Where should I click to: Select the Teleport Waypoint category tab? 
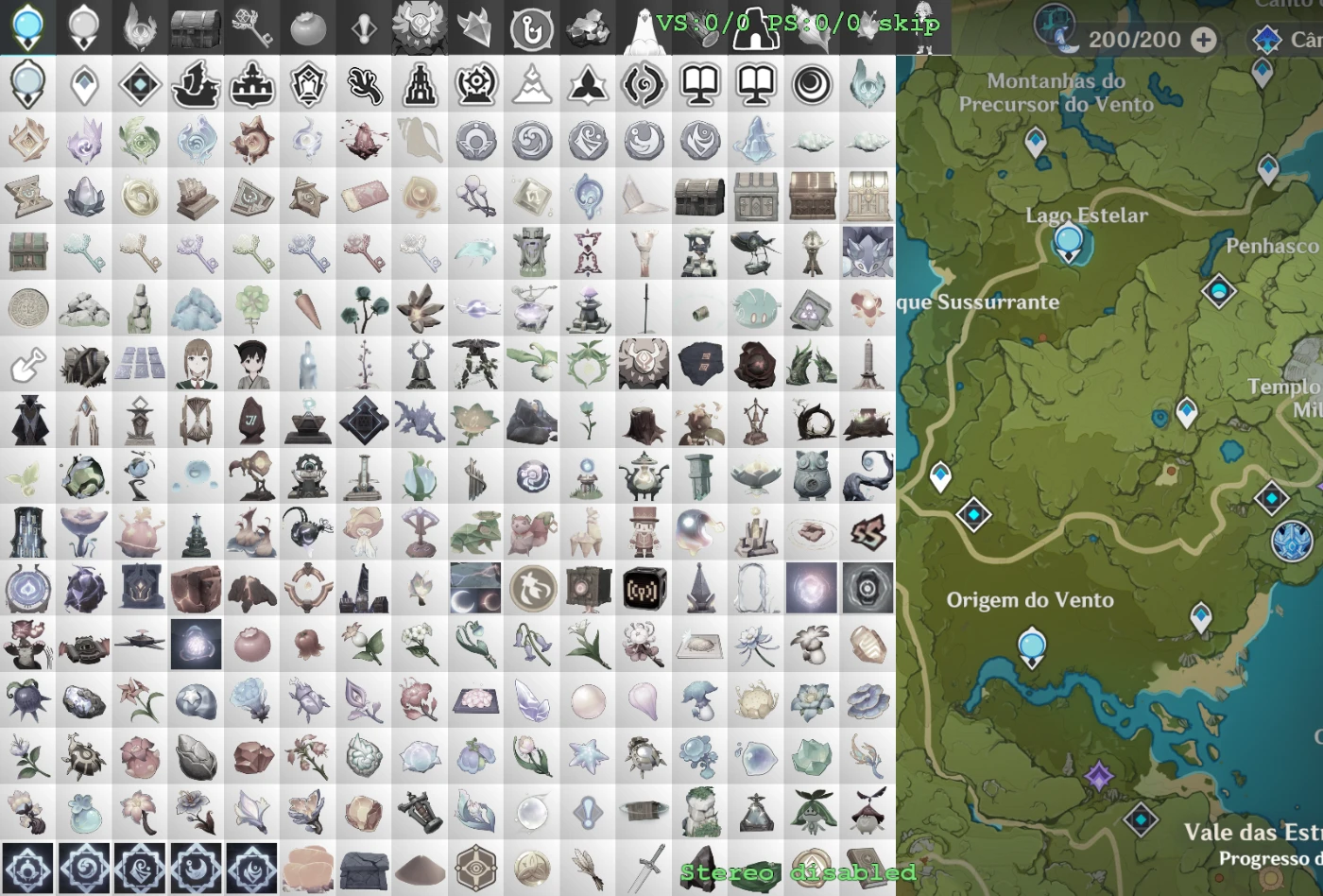point(27,27)
